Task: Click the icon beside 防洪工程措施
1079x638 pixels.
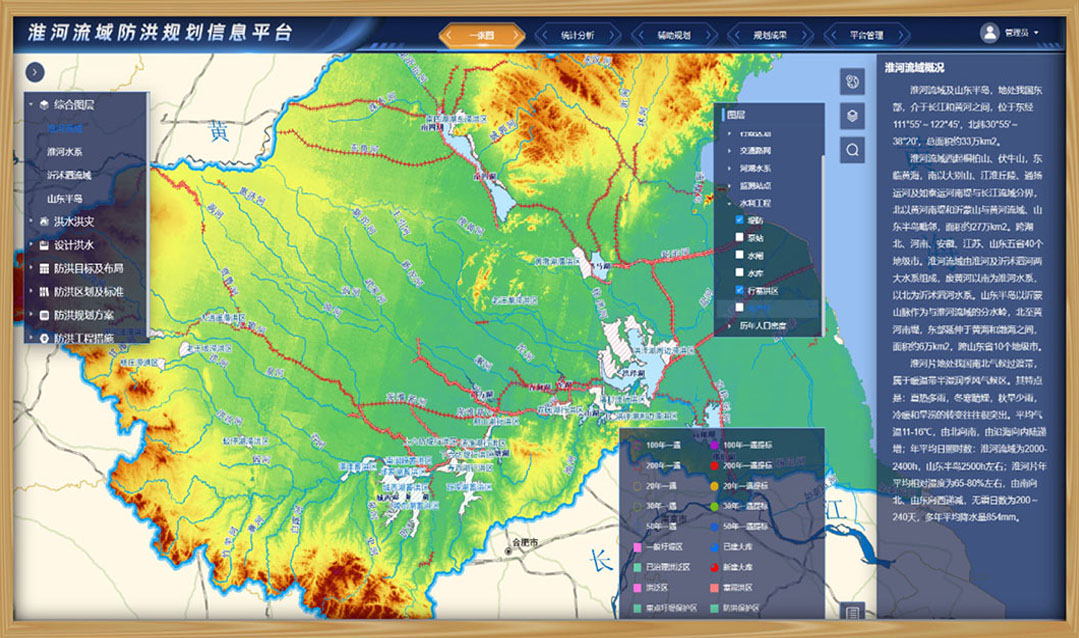Action: click(44, 338)
